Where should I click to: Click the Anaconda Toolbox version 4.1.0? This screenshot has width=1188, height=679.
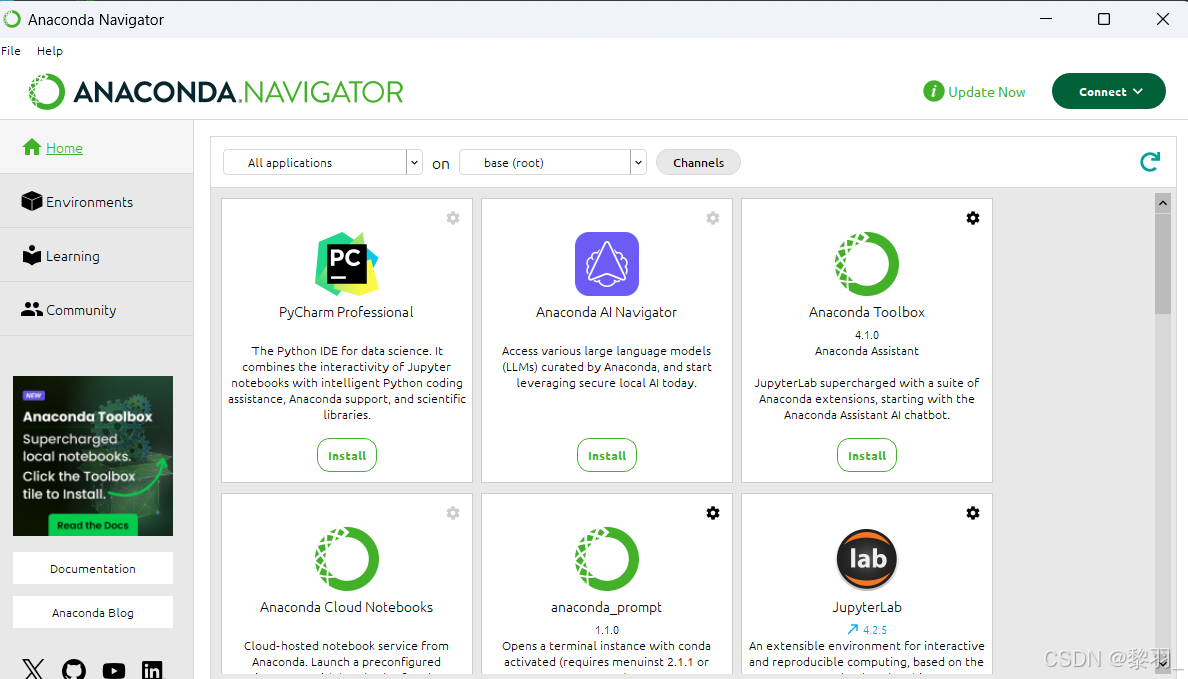click(x=867, y=335)
